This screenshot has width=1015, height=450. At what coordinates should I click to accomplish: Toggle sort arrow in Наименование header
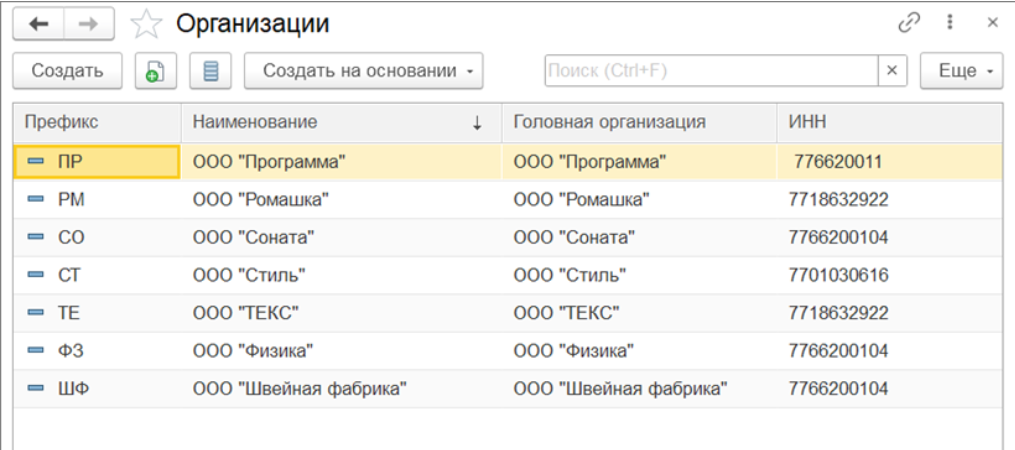click(x=477, y=123)
